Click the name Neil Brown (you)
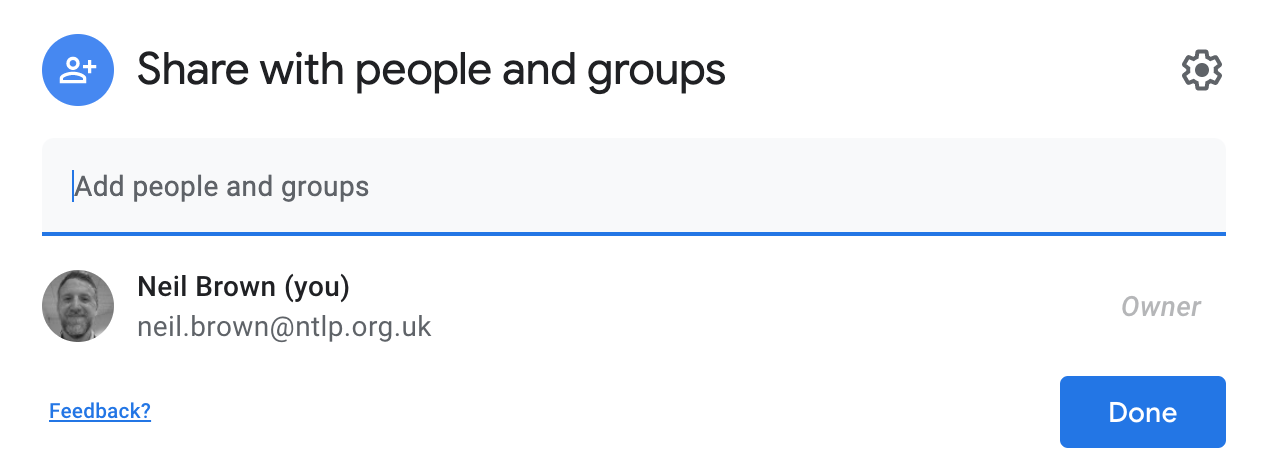The width and height of the screenshot is (1266, 468). point(243,287)
